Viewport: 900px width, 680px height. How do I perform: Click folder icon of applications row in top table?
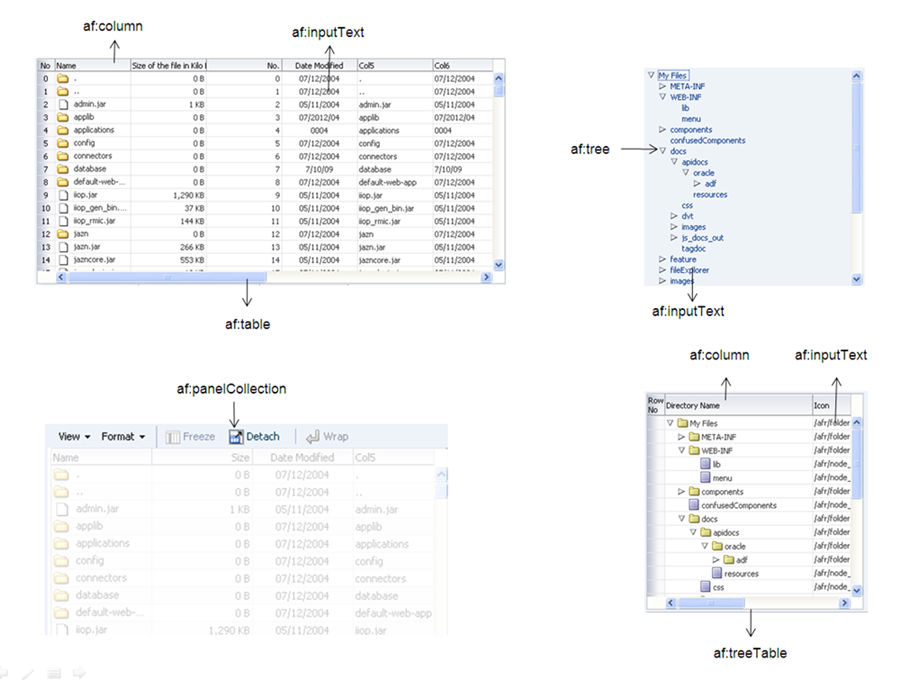63,130
